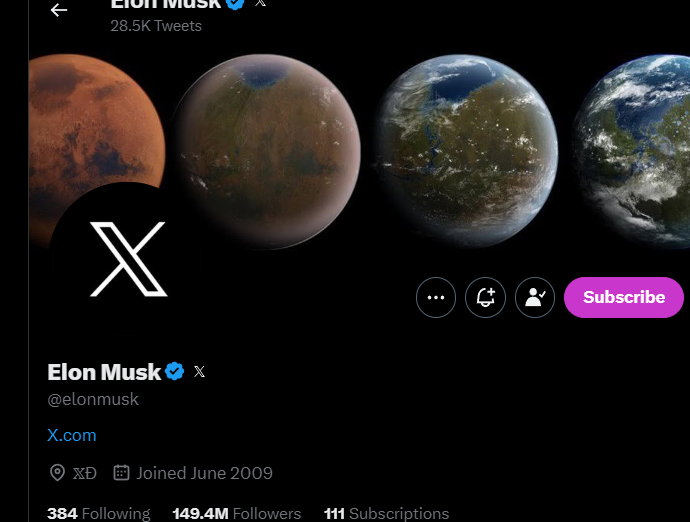Go back using the left arrow
This screenshot has width=690, height=522.
coord(59,10)
